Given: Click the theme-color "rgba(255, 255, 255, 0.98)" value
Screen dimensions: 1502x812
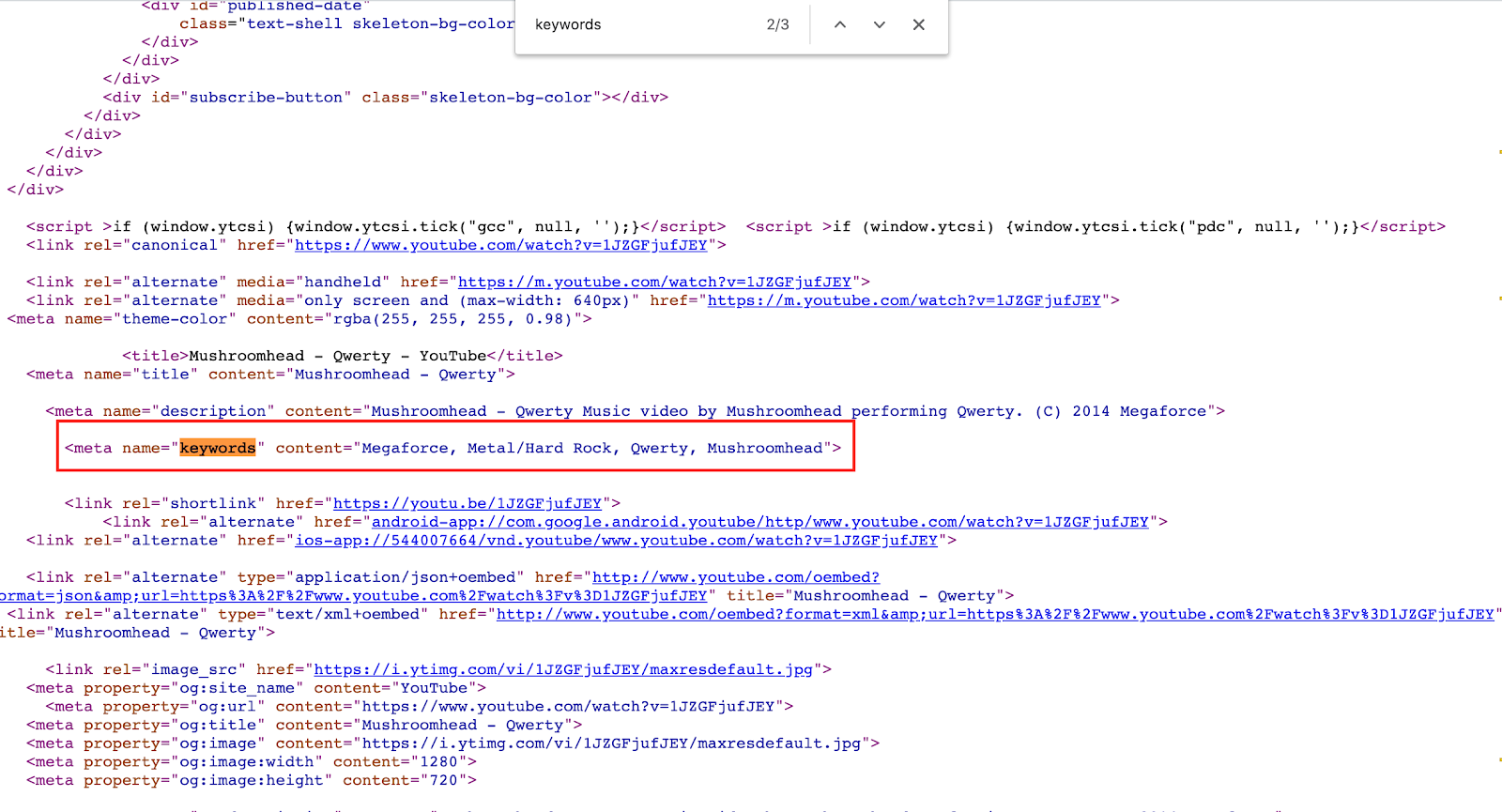Looking at the screenshot, I should 452,319.
